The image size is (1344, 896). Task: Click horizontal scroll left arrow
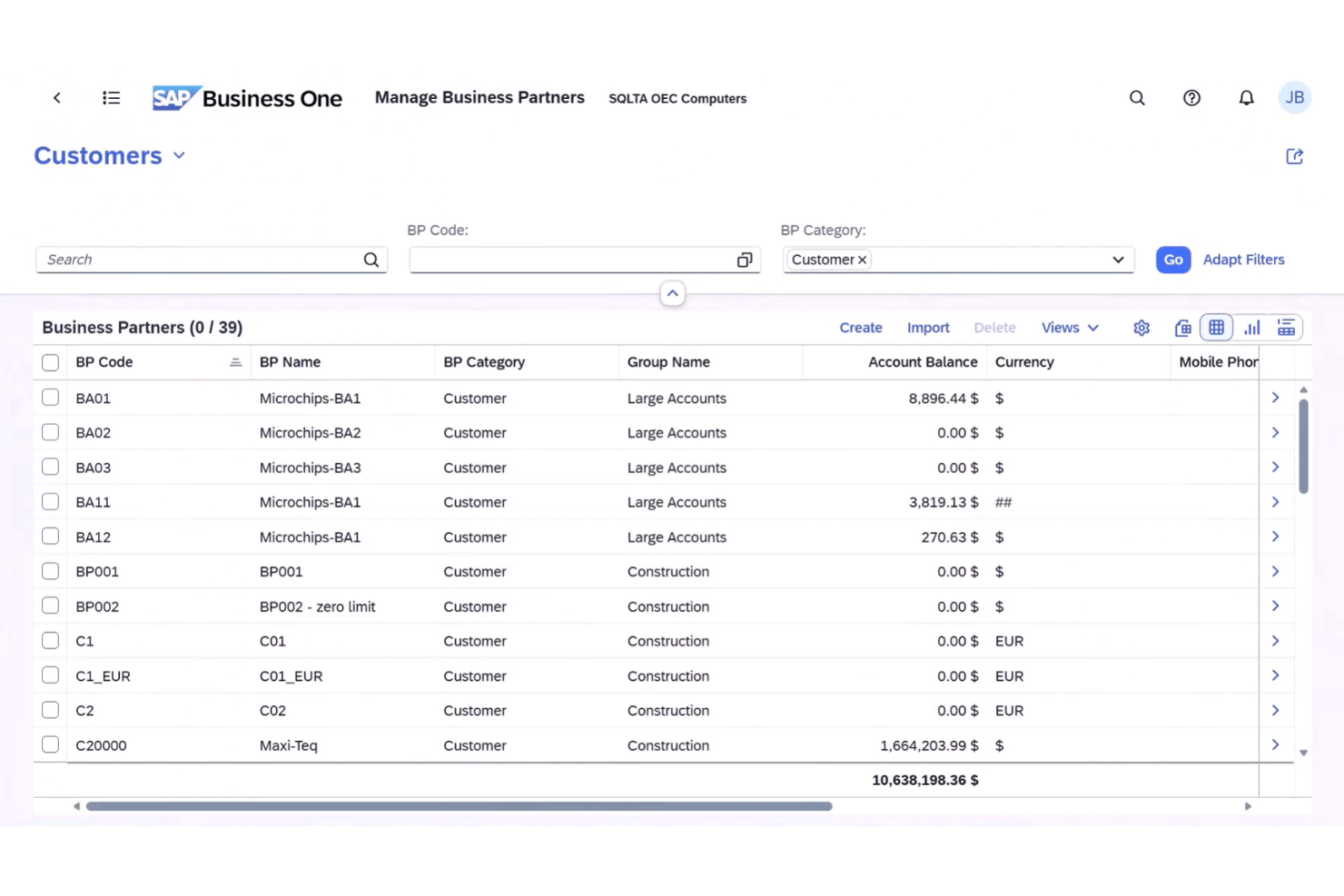tap(76, 806)
